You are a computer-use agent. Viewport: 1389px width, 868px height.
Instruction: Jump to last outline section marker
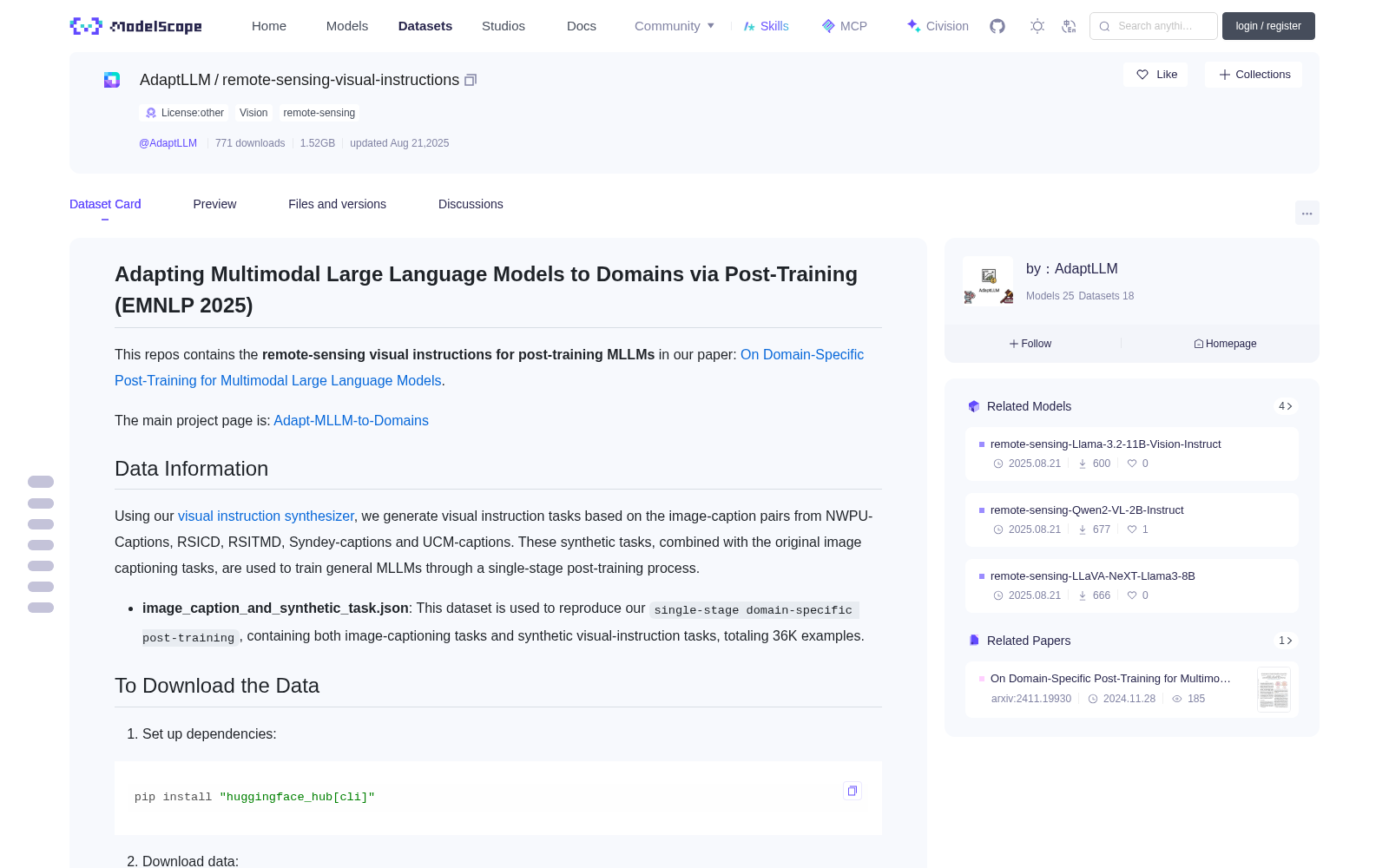[x=41, y=608]
